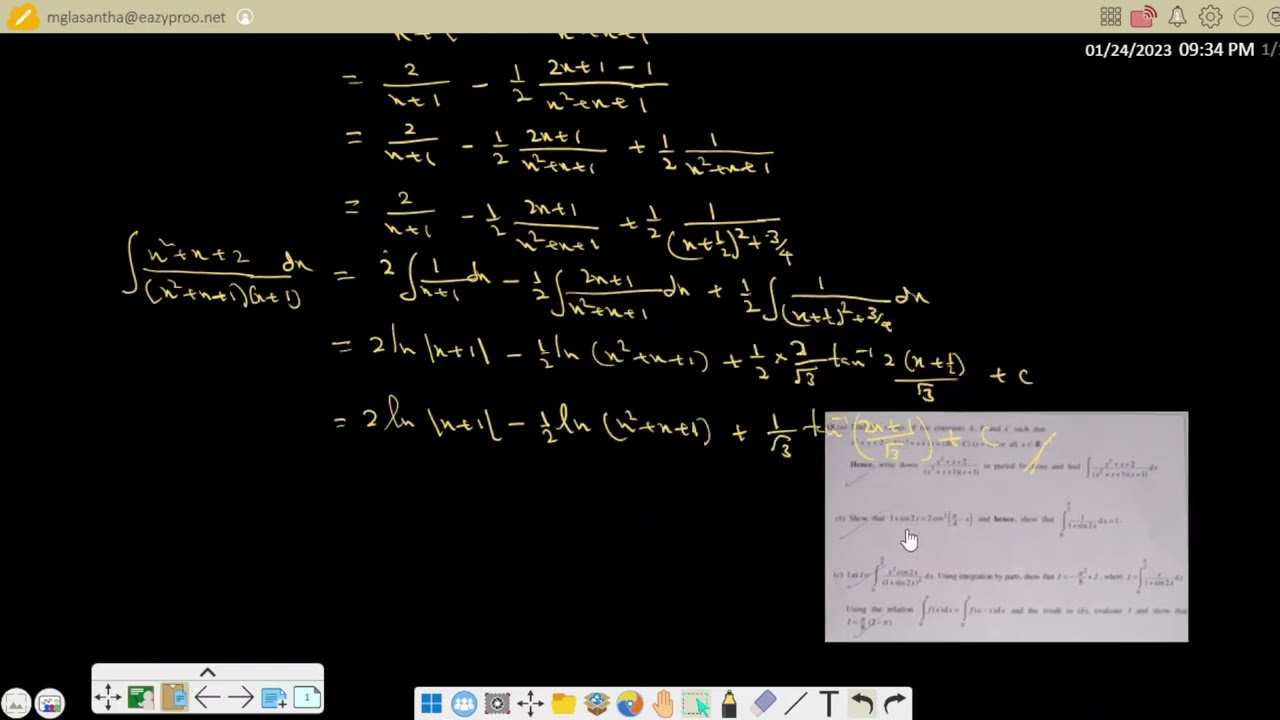Click the Windows start icon in toolbar
This screenshot has height=720, width=1280.
coord(431,704)
